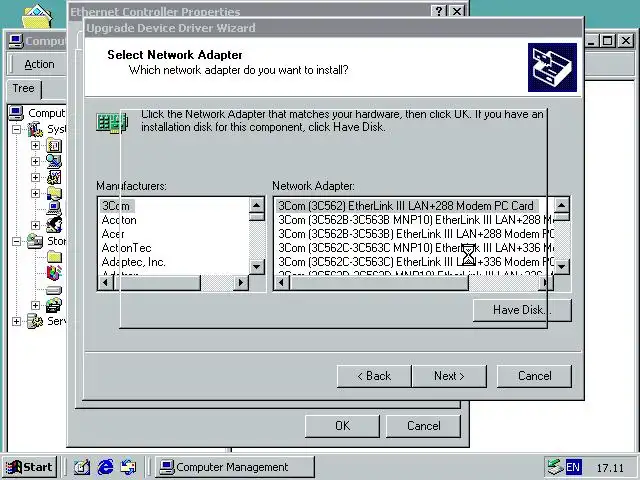
Task: Expand the last node under System Tools
Action: pyautogui.click(x=36, y=225)
